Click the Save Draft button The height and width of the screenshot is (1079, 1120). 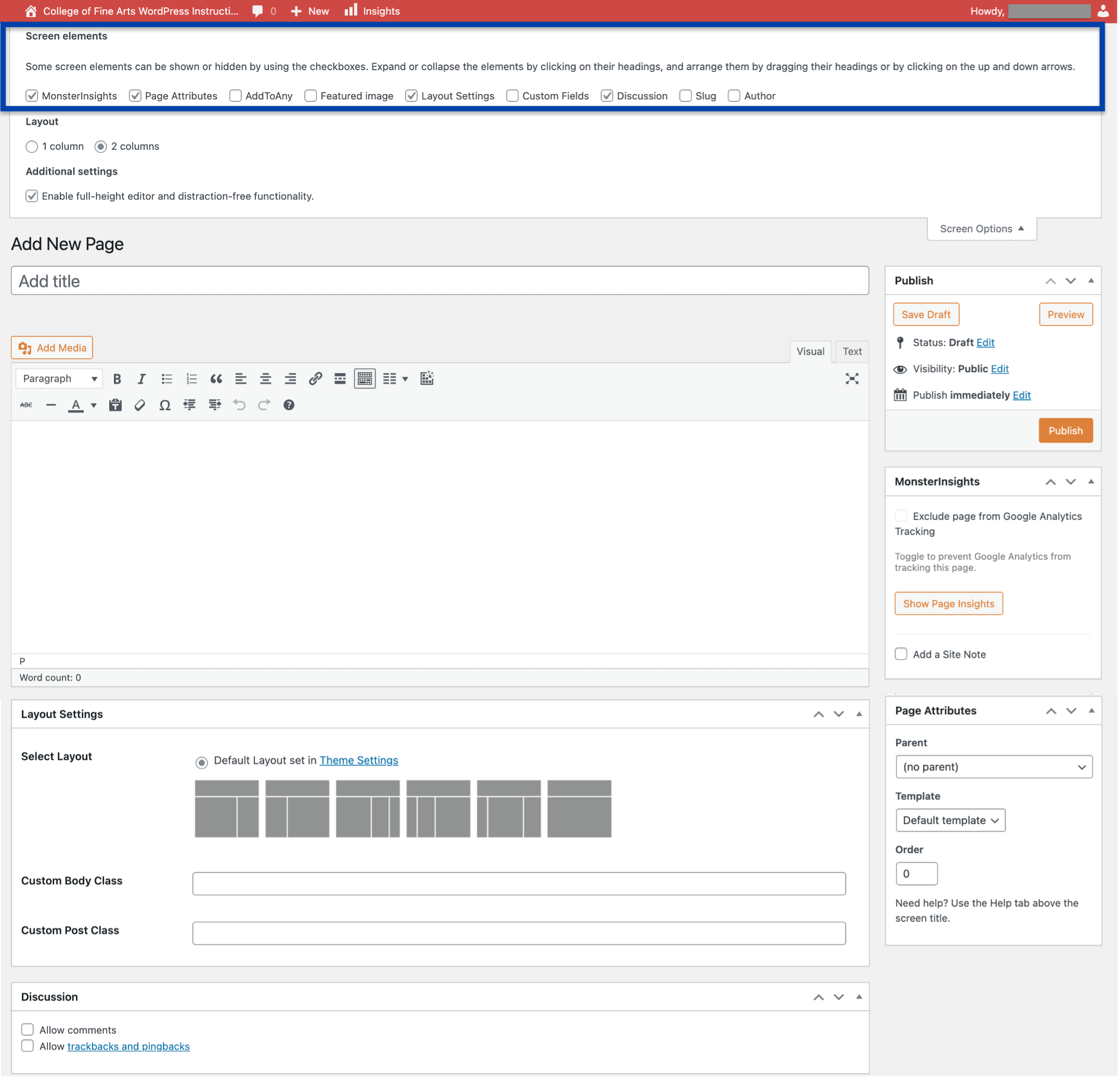click(926, 314)
